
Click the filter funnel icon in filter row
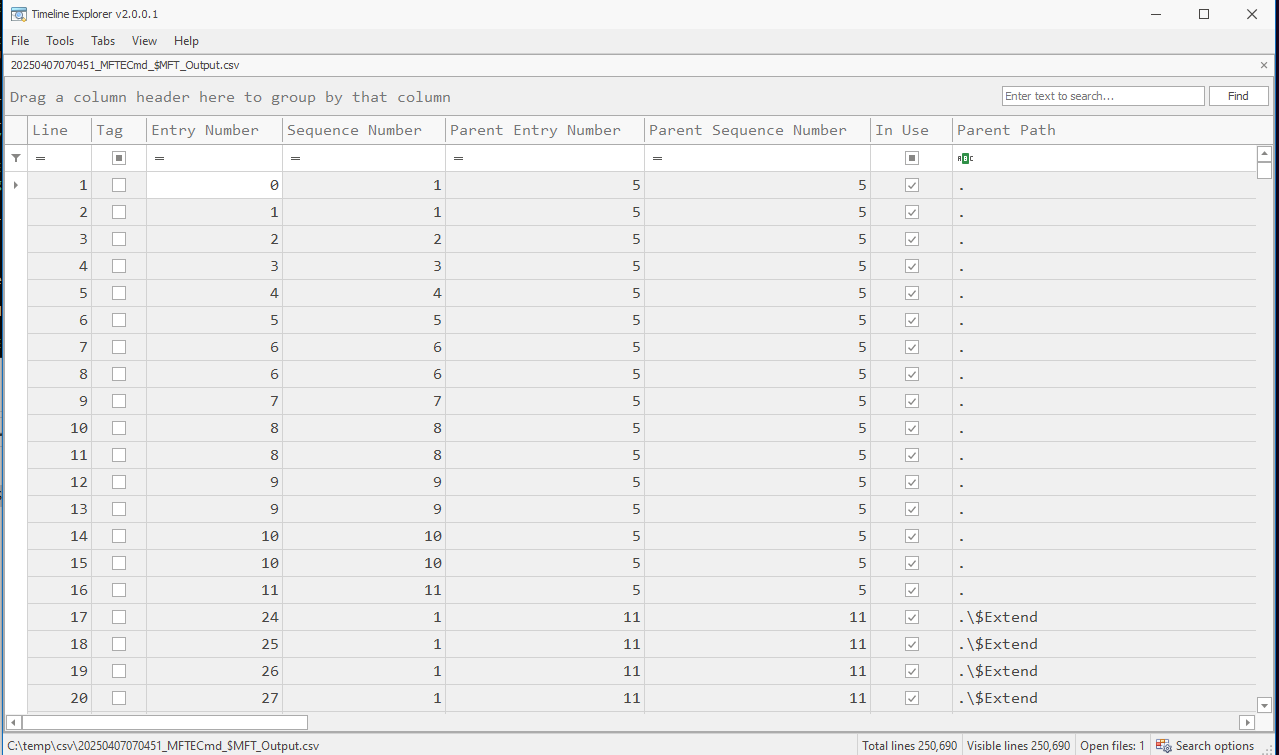point(15,158)
